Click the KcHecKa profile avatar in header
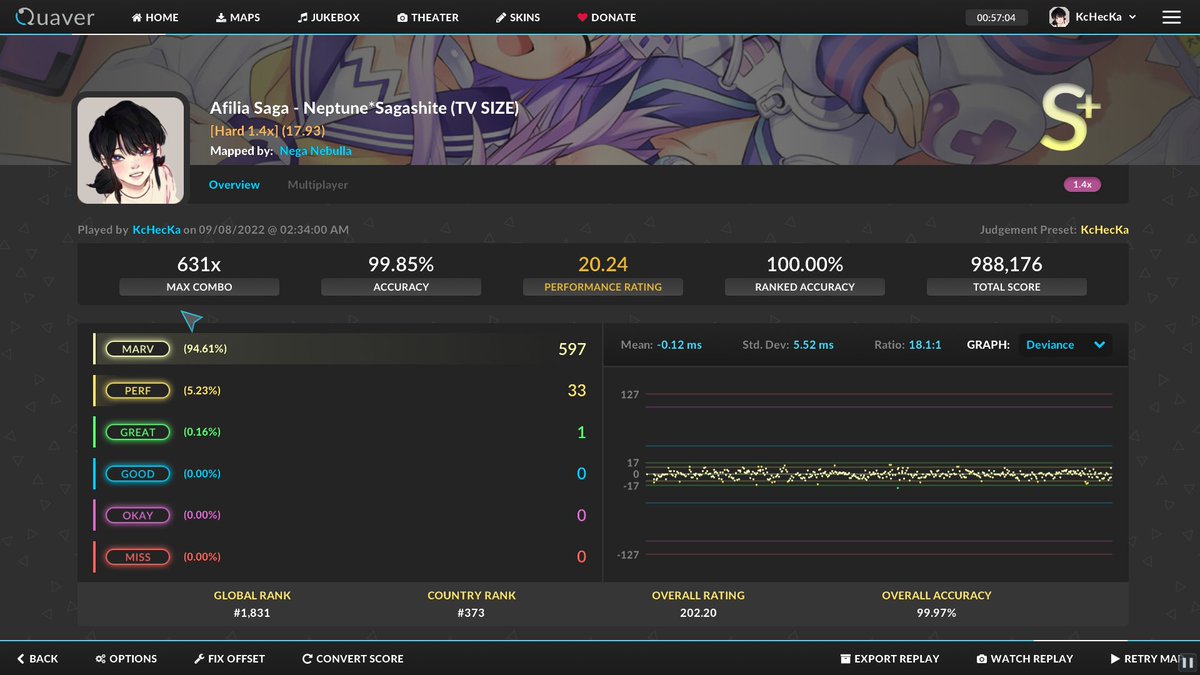The height and width of the screenshot is (675, 1200). (1058, 17)
